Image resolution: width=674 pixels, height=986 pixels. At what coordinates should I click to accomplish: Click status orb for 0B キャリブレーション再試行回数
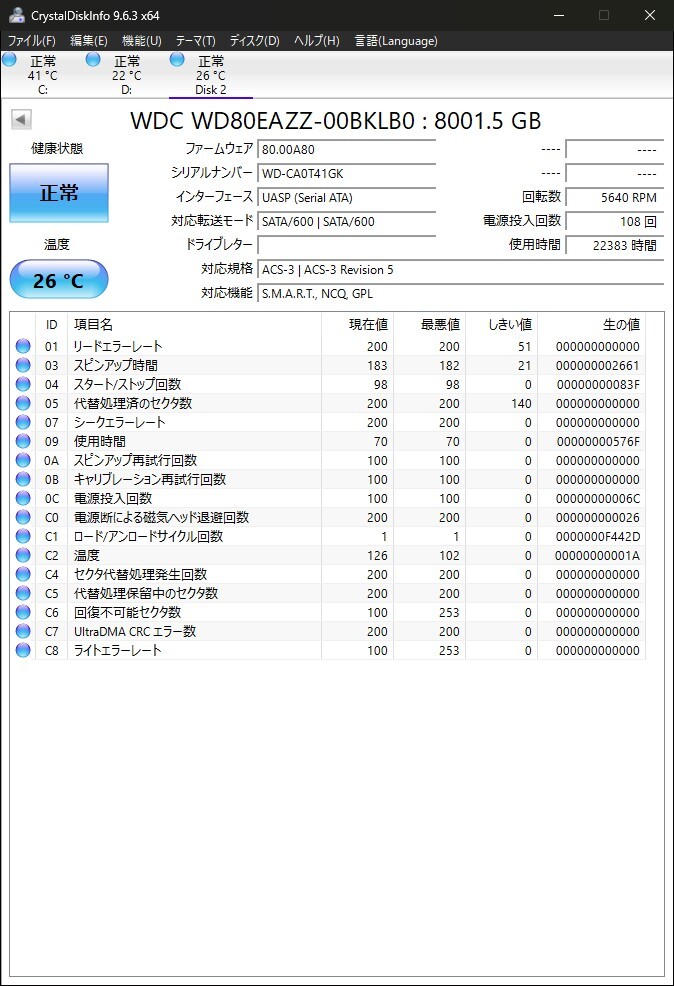coord(23,479)
